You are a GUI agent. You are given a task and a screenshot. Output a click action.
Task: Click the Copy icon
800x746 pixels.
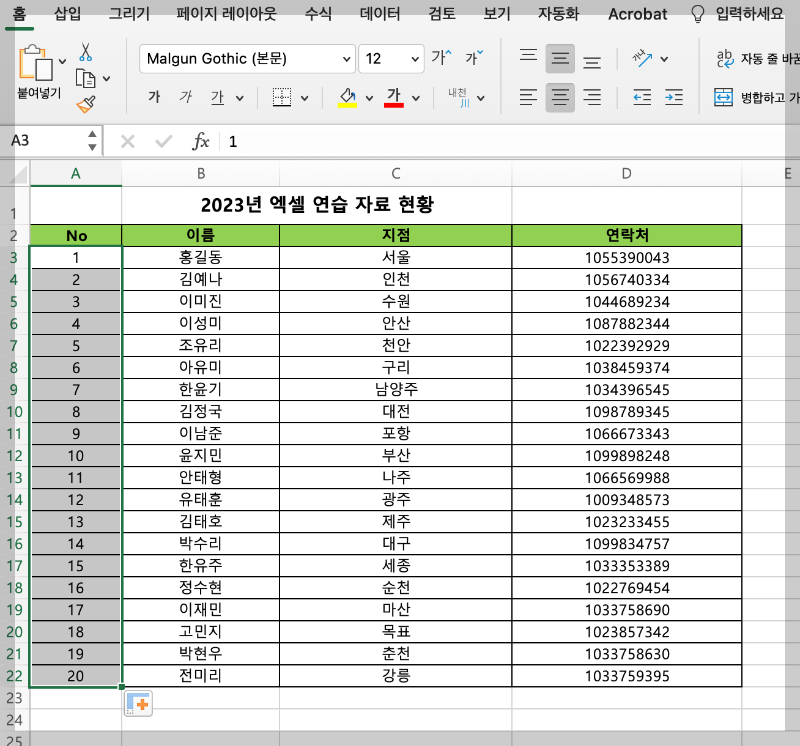[85, 77]
